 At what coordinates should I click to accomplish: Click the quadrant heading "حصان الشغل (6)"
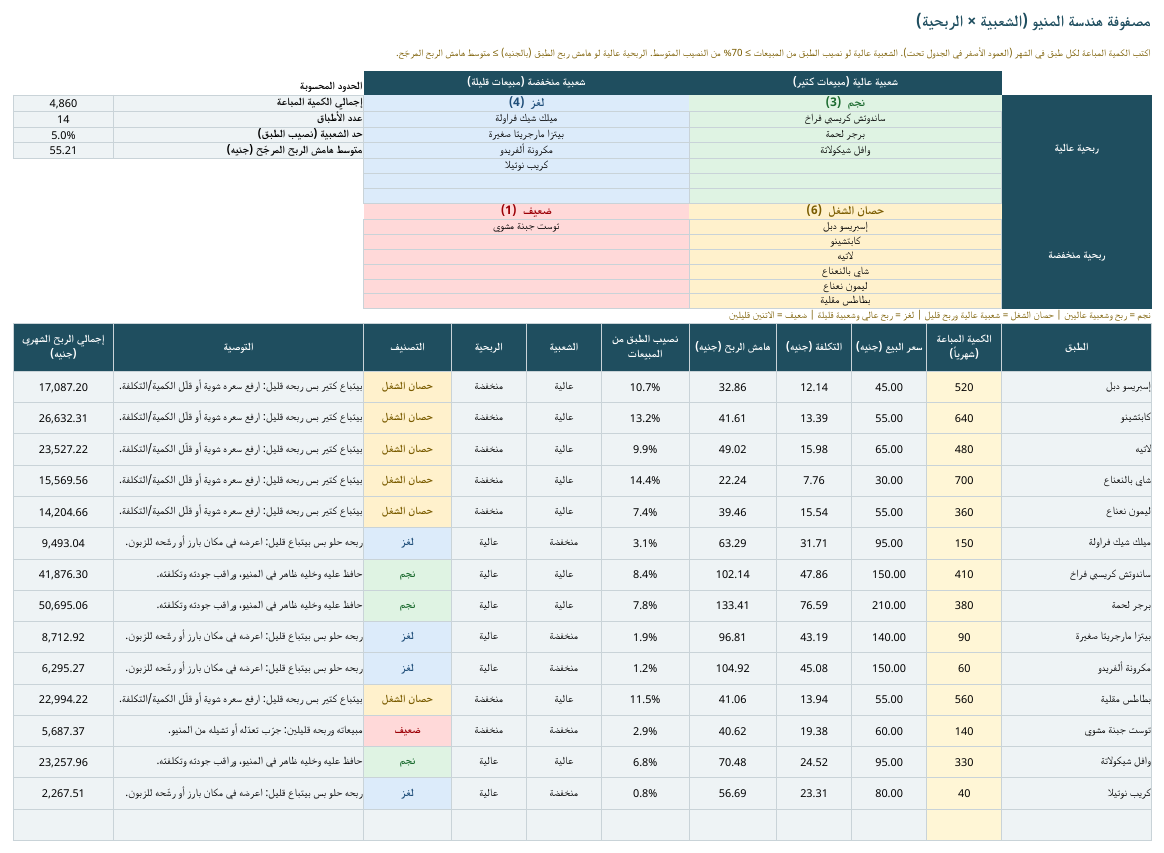pos(846,211)
